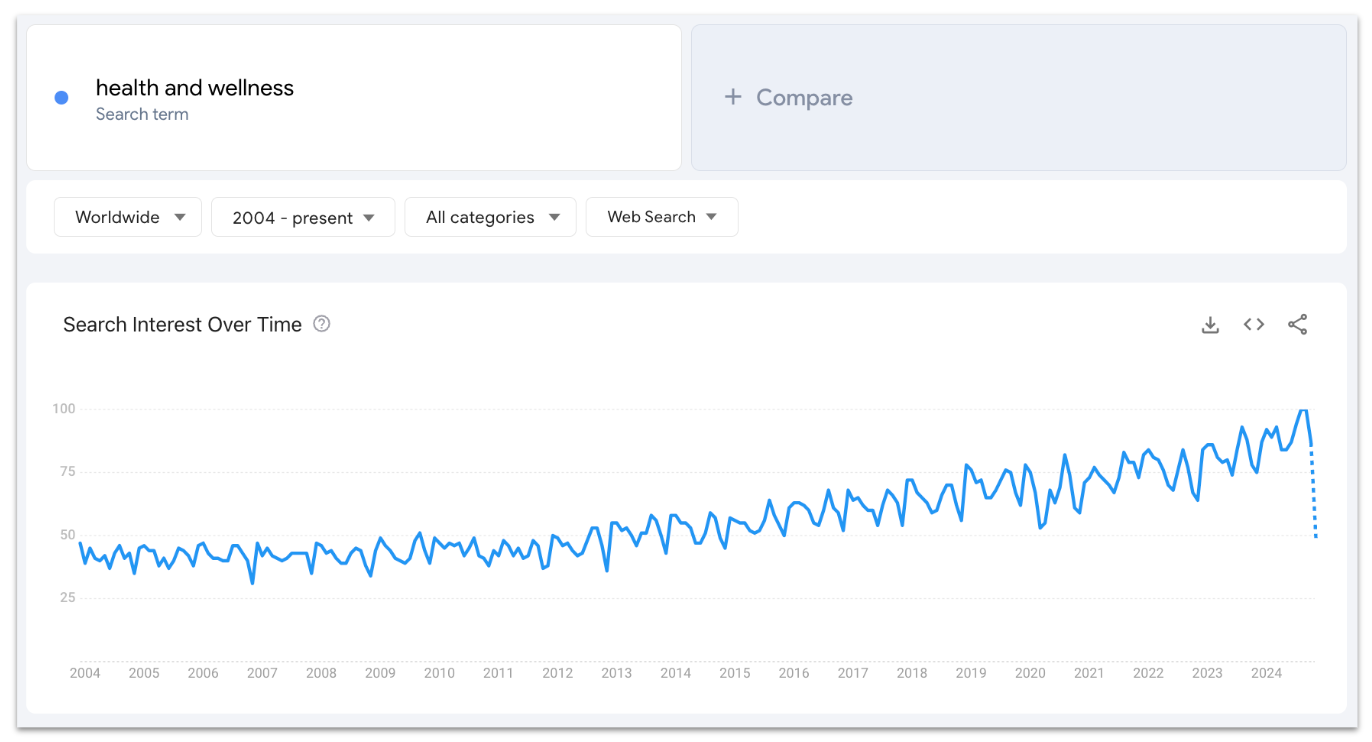Click the 2010 x-axis label
Screen dimensions: 1372x742
pos(439,673)
